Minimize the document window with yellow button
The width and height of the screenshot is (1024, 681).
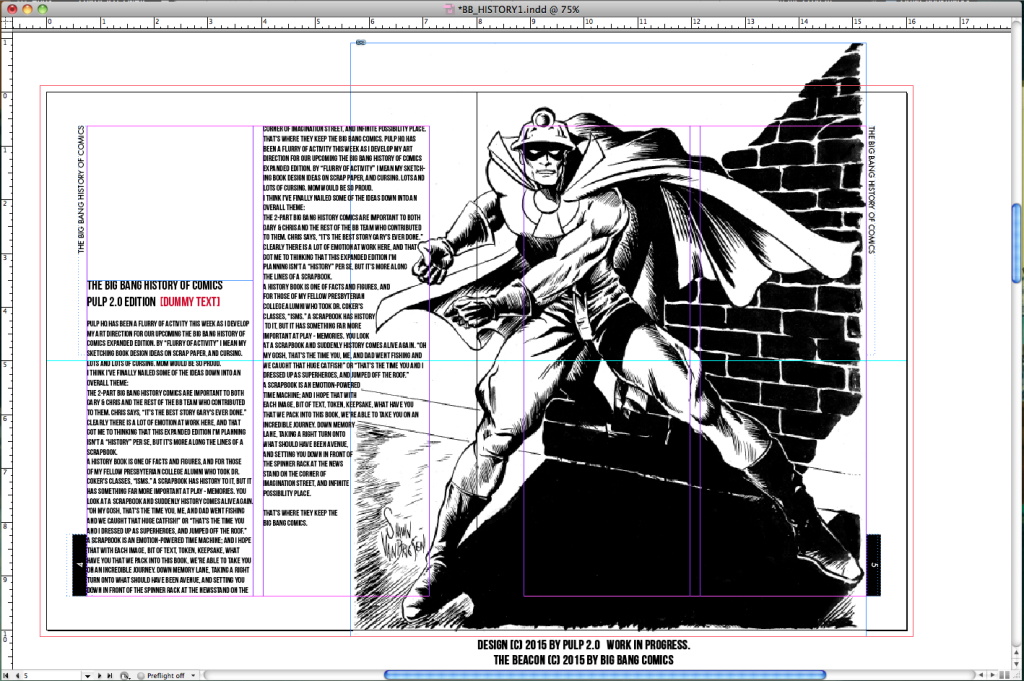pos(27,9)
